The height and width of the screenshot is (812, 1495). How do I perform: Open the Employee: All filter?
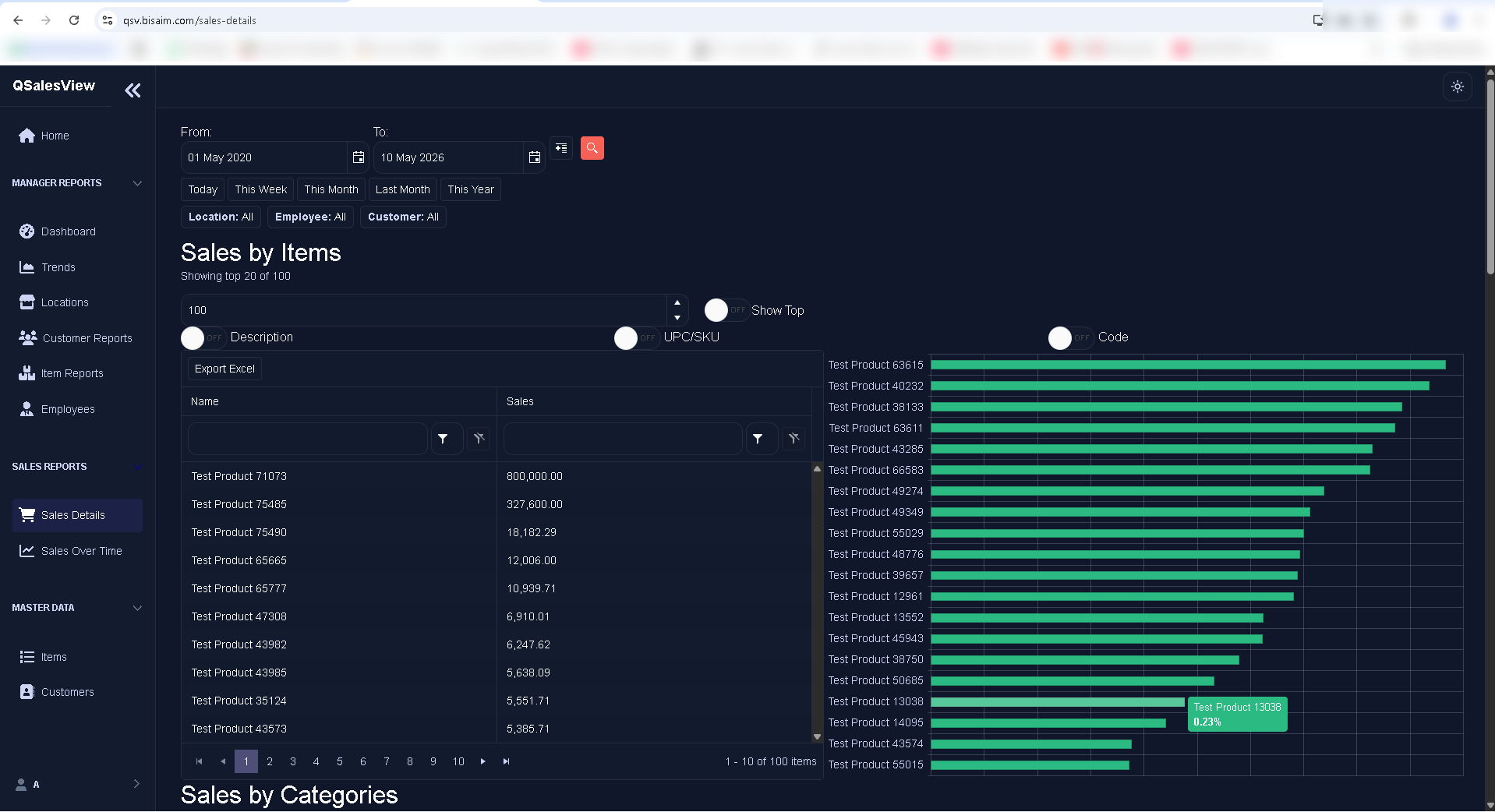310,217
